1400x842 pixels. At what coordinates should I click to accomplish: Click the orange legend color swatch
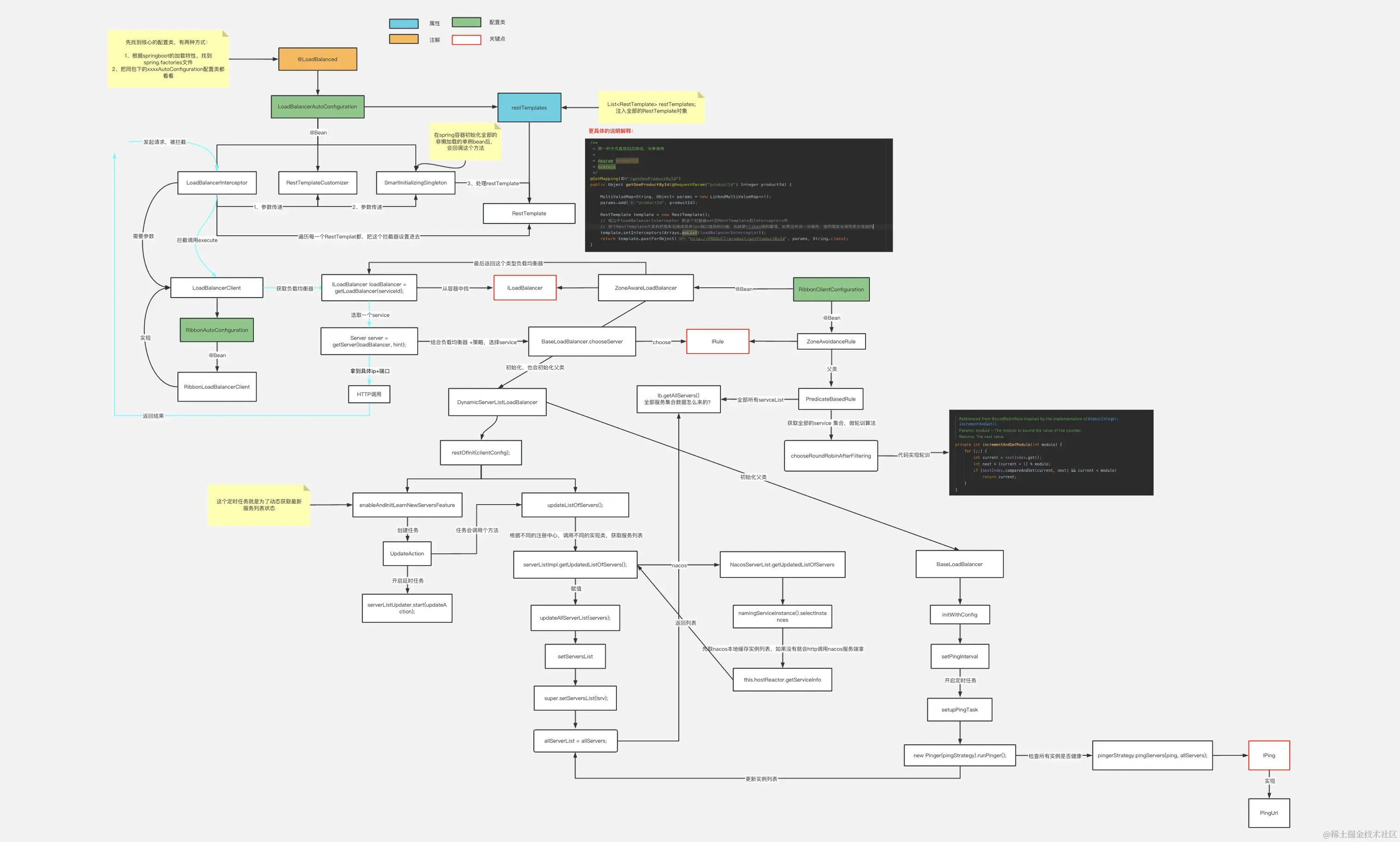pyautogui.click(x=403, y=39)
